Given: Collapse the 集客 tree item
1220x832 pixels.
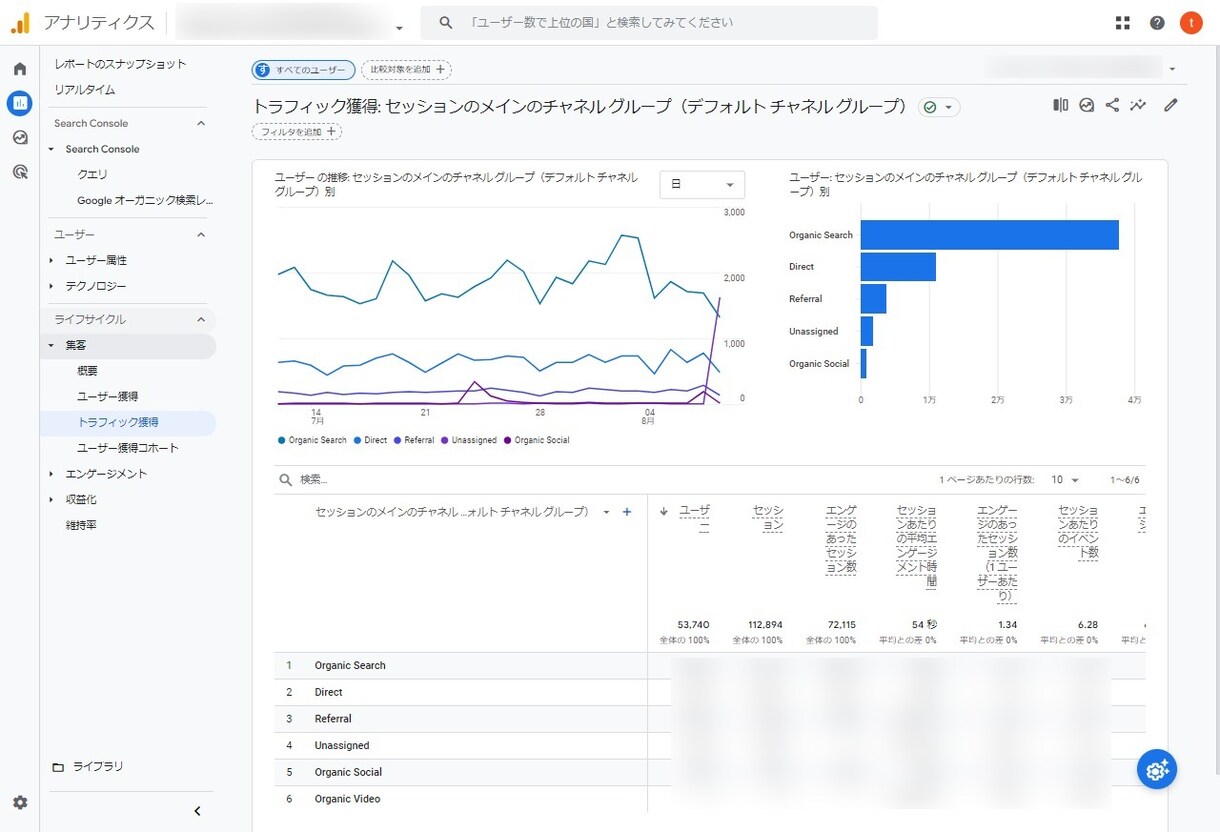Looking at the screenshot, I should click(51, 345).
